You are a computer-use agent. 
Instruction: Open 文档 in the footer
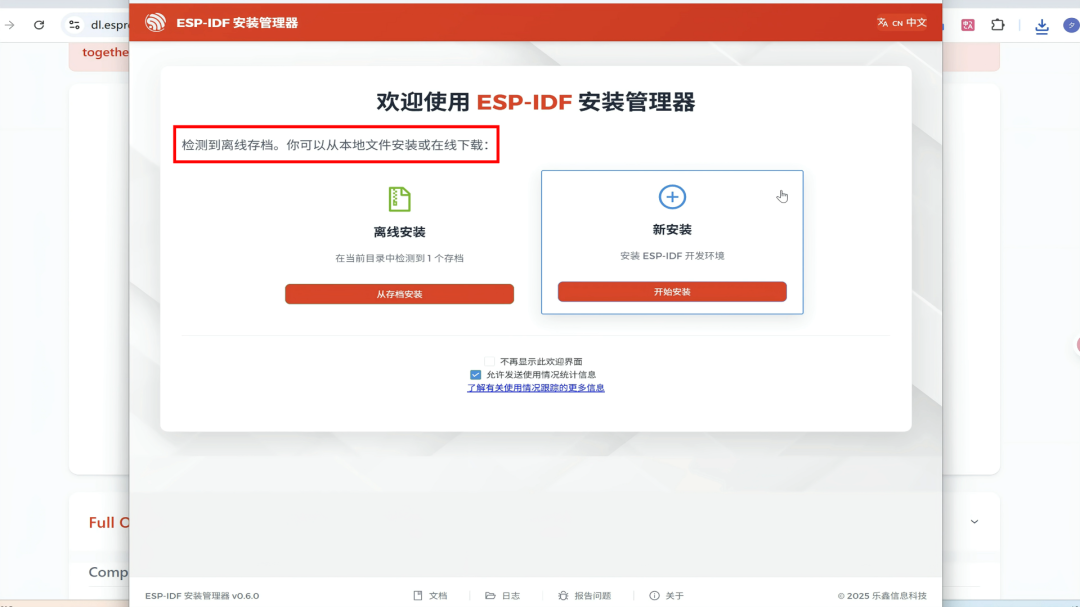point(430,596)
